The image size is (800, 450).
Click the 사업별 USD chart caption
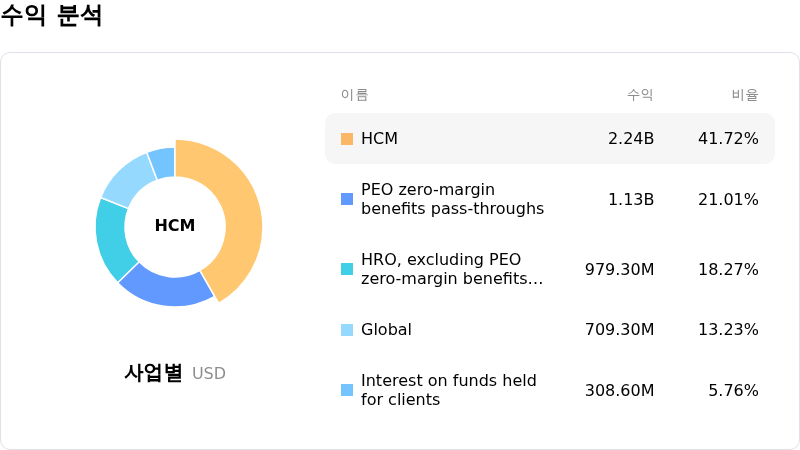point(175,373)
